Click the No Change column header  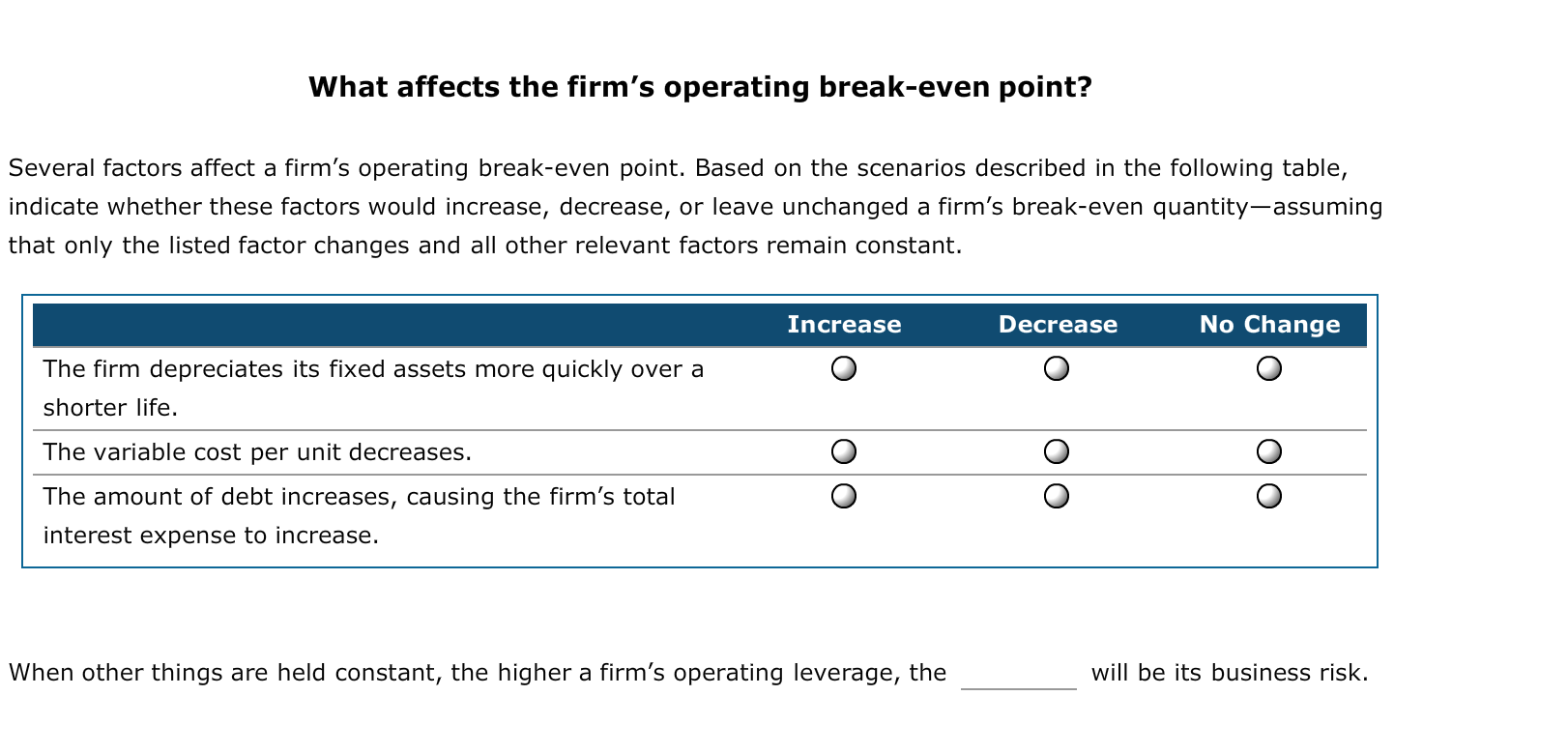(1270, 325)
